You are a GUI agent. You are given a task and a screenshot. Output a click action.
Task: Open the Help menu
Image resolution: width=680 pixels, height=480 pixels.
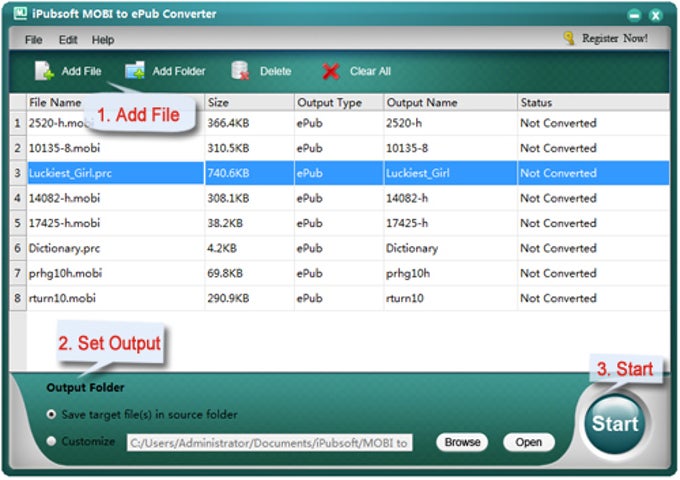click(103, 40)
